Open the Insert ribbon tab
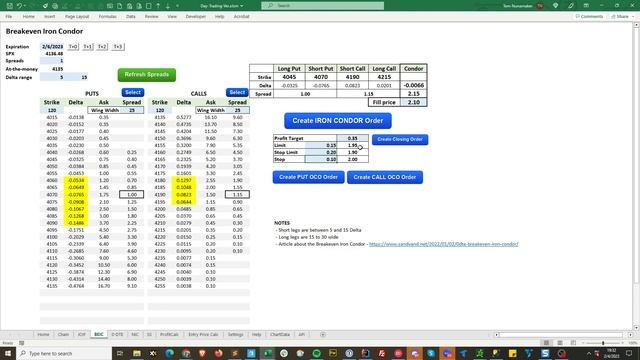Viewport: 640px width, 360px height. tap(49, 16)
